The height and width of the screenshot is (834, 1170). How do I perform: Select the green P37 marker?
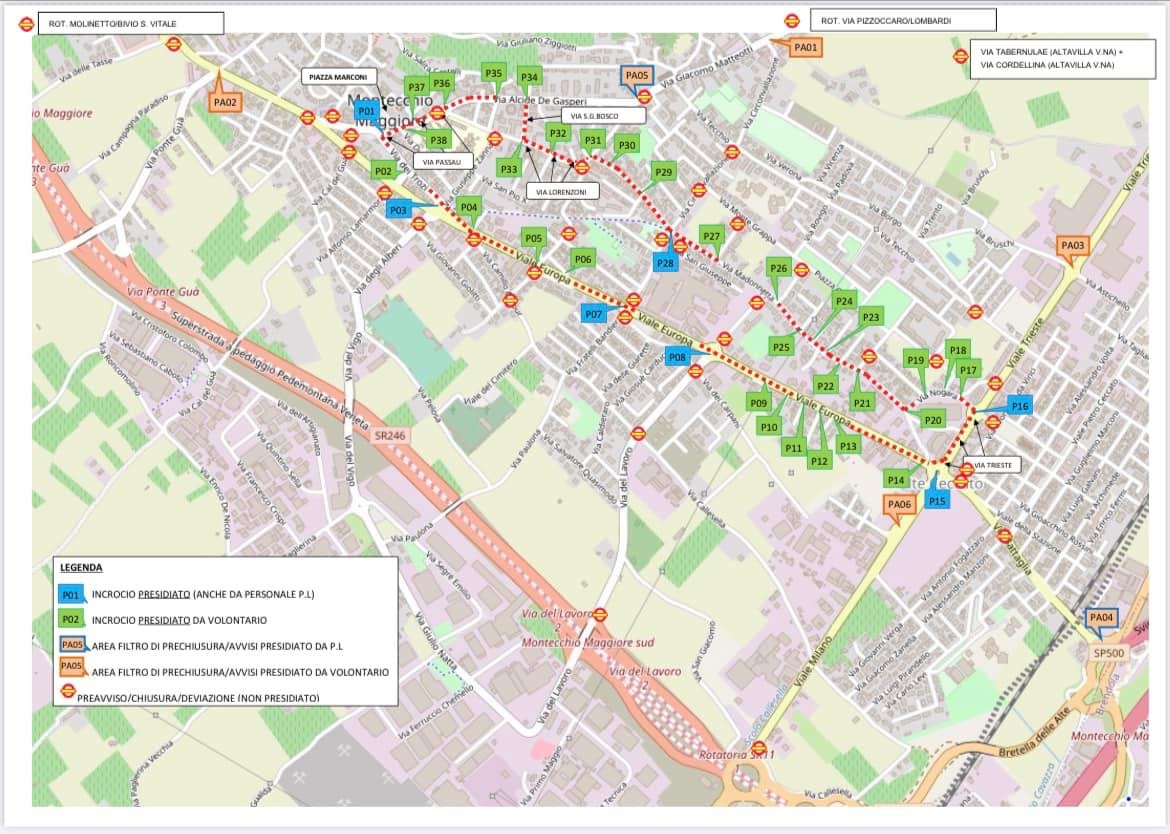(x=416, y=87)
